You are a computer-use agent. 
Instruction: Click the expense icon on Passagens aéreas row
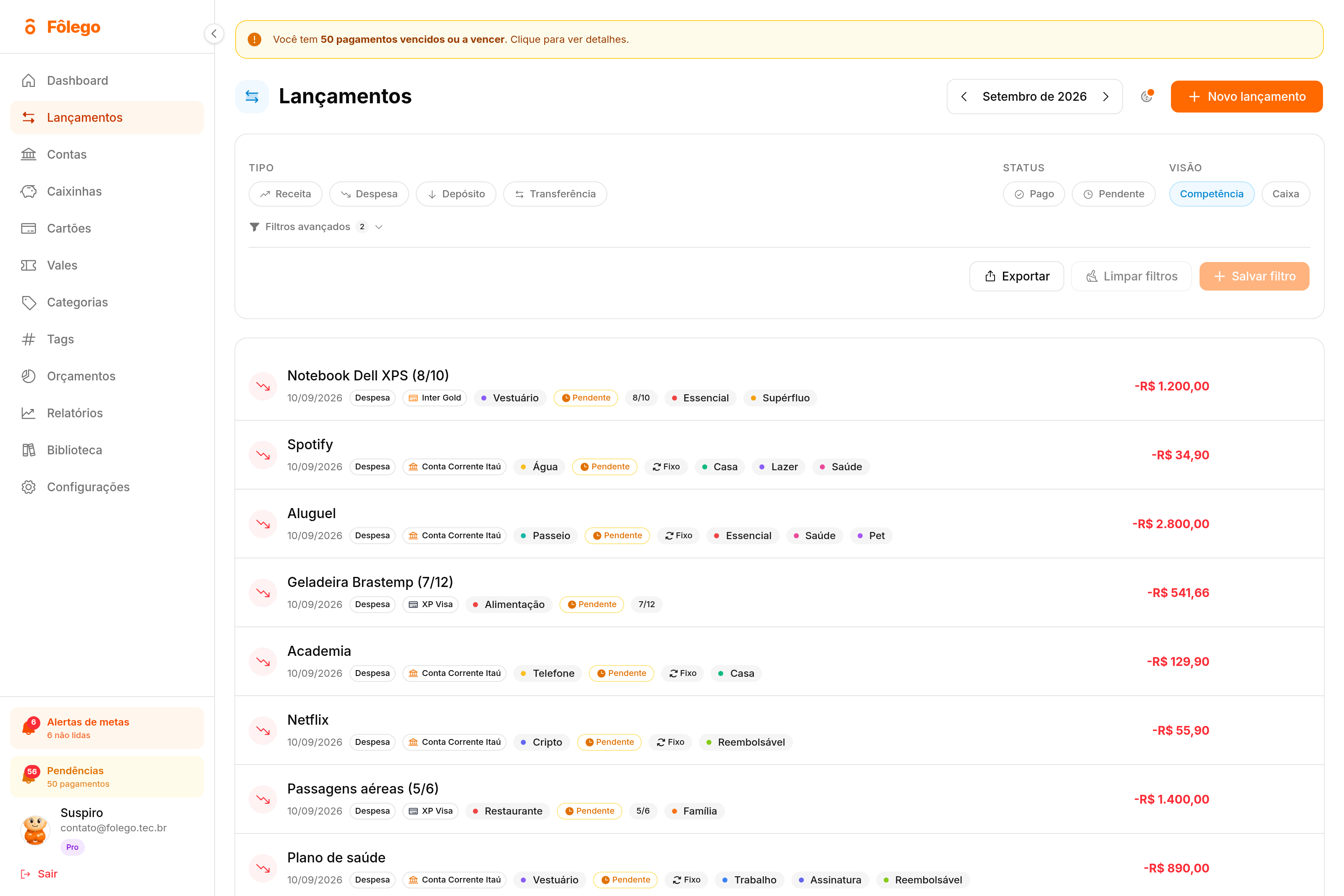(263, 799)
